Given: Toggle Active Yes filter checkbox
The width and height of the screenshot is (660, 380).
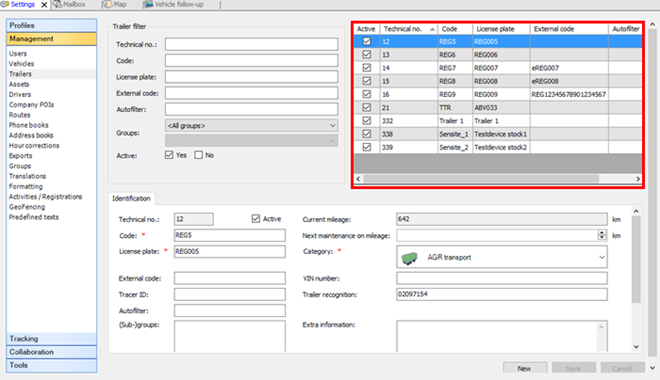Looking at the screenshot, I should pos(169,155).
